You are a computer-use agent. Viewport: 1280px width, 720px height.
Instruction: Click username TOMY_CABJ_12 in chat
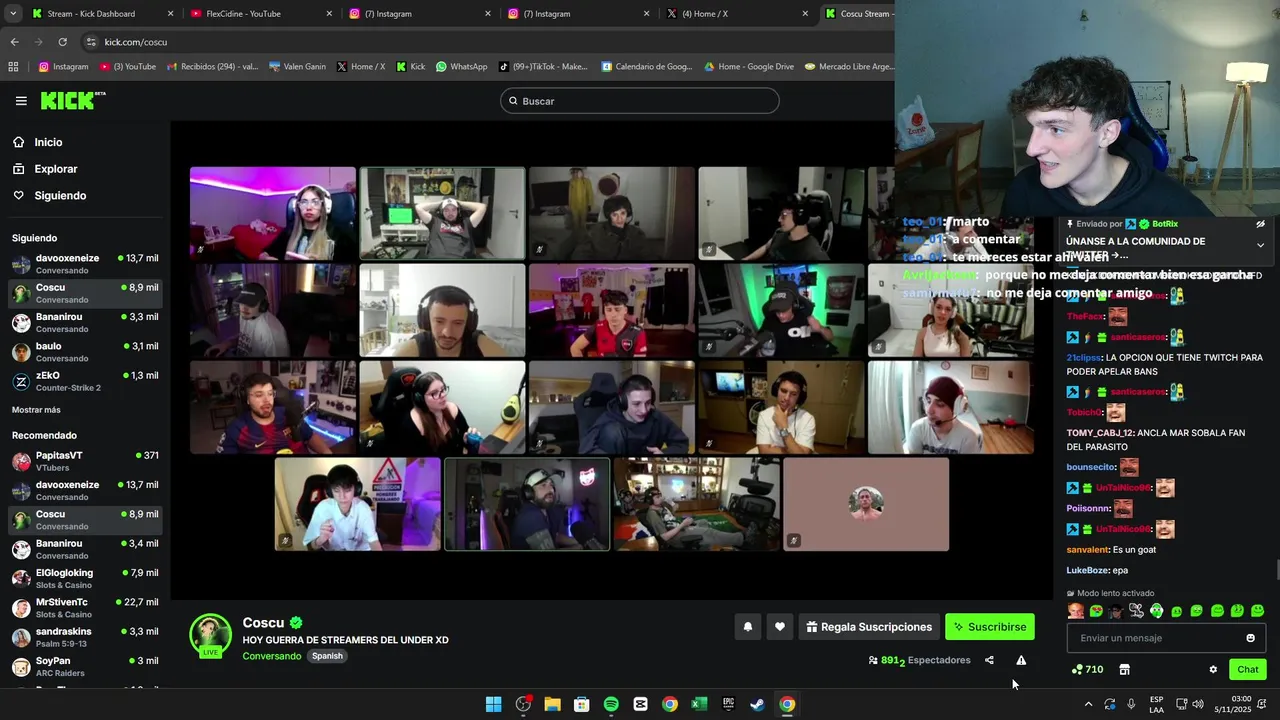(x=1100, y=433)
